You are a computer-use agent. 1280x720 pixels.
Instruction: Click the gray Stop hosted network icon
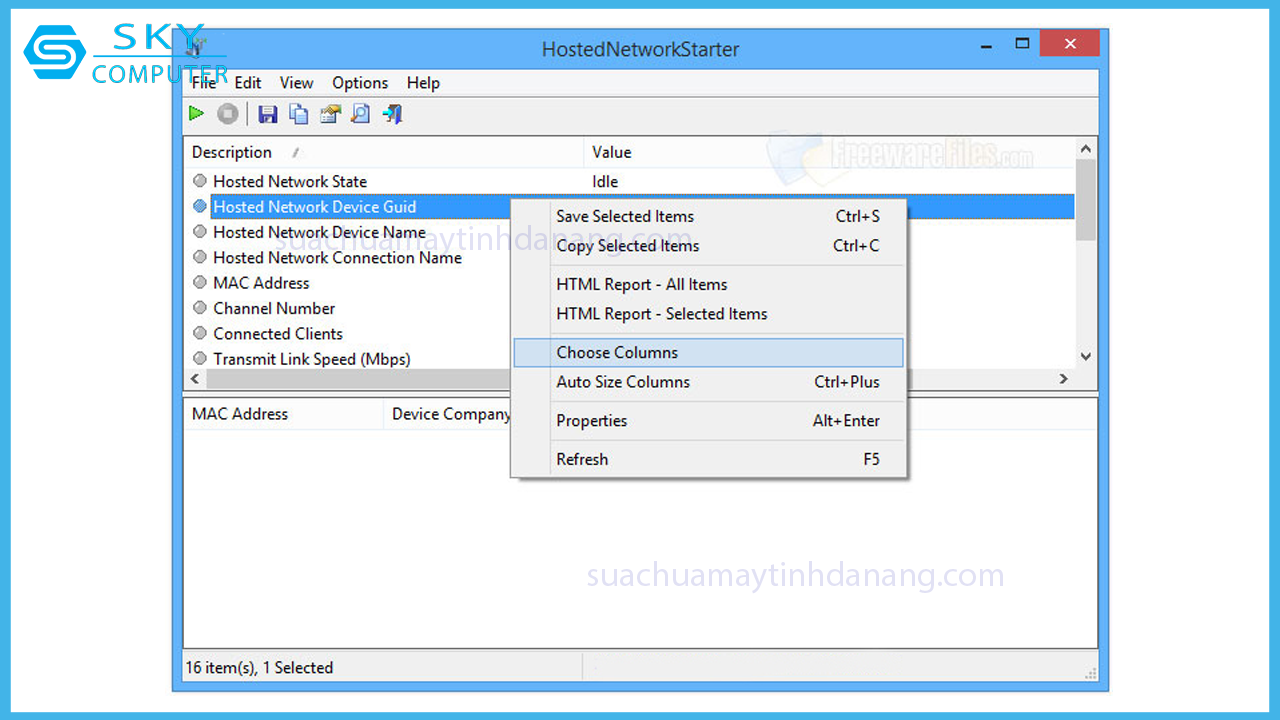[228, 114]
